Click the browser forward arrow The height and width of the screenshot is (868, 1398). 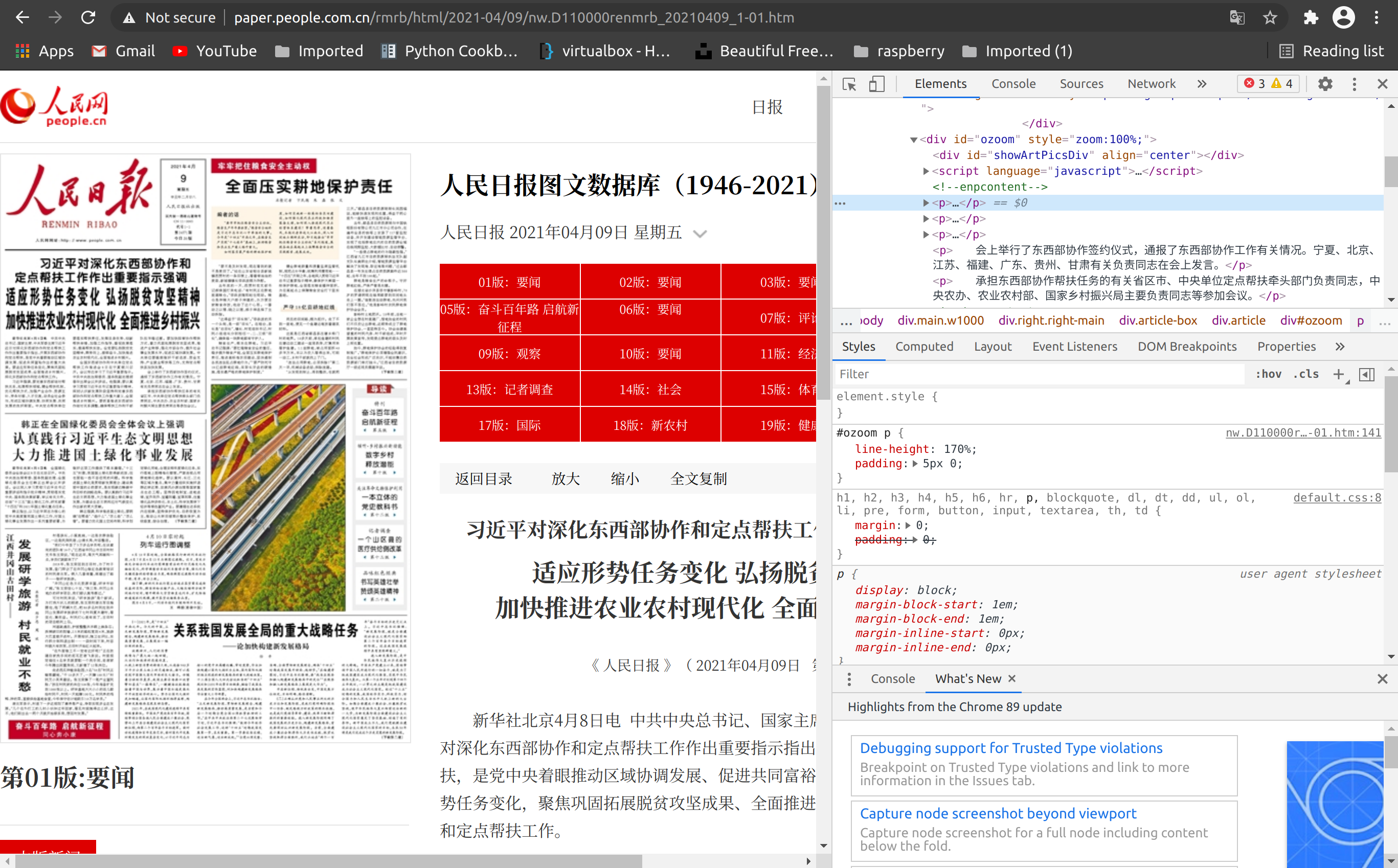pyautogui.click(x=55, y=17)
